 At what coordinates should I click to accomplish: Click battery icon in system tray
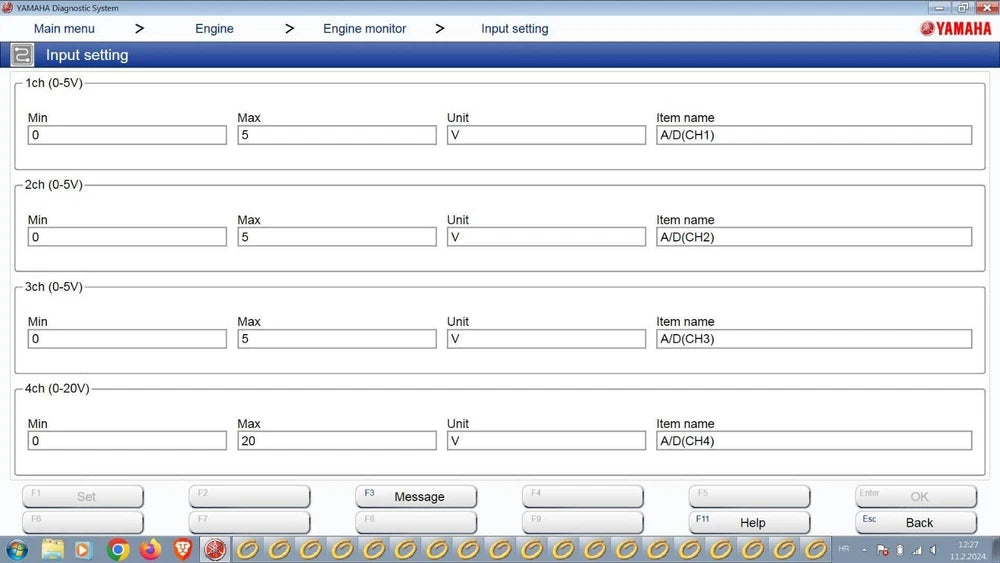(x=900, y=550)
